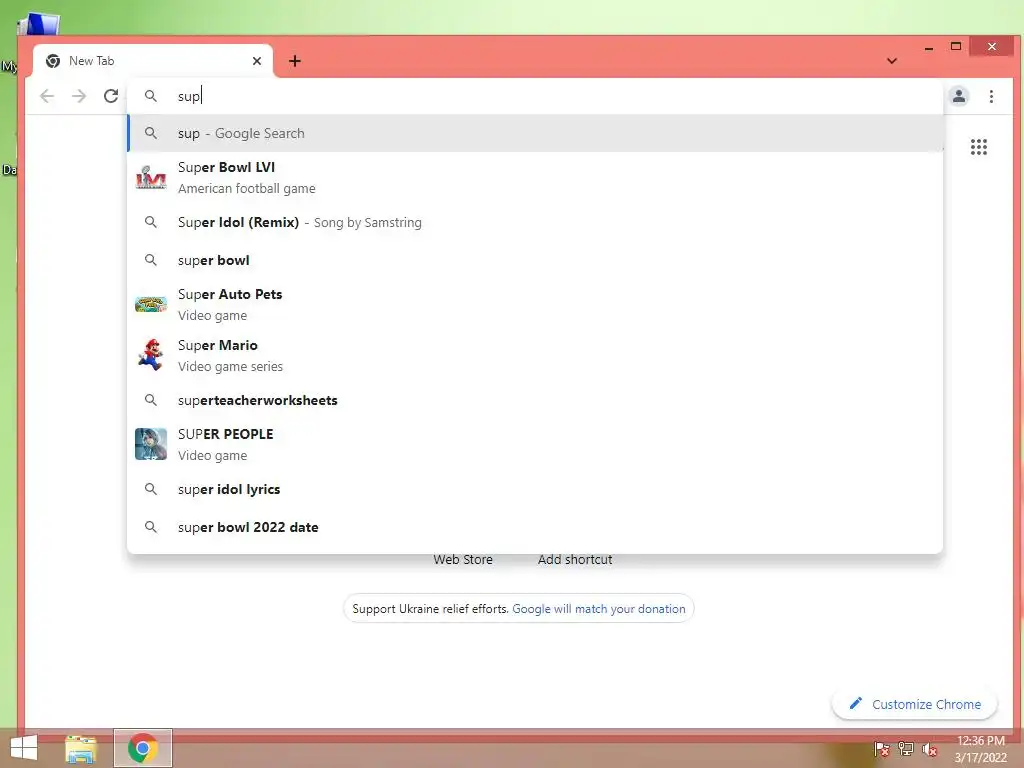Pick Super Idol (Remix) suggestion
The height and width of the screenshot is (768, 1024).
pos(536,223)
